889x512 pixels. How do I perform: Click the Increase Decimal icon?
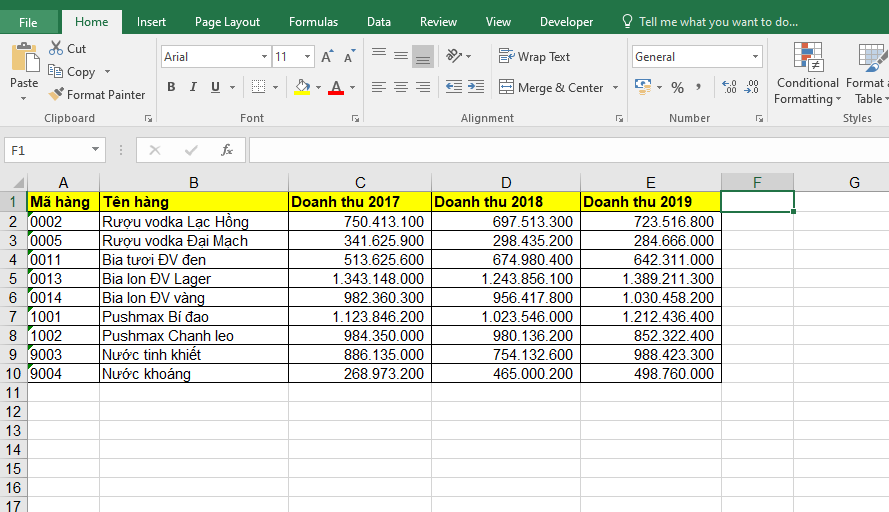pos(728,88)
